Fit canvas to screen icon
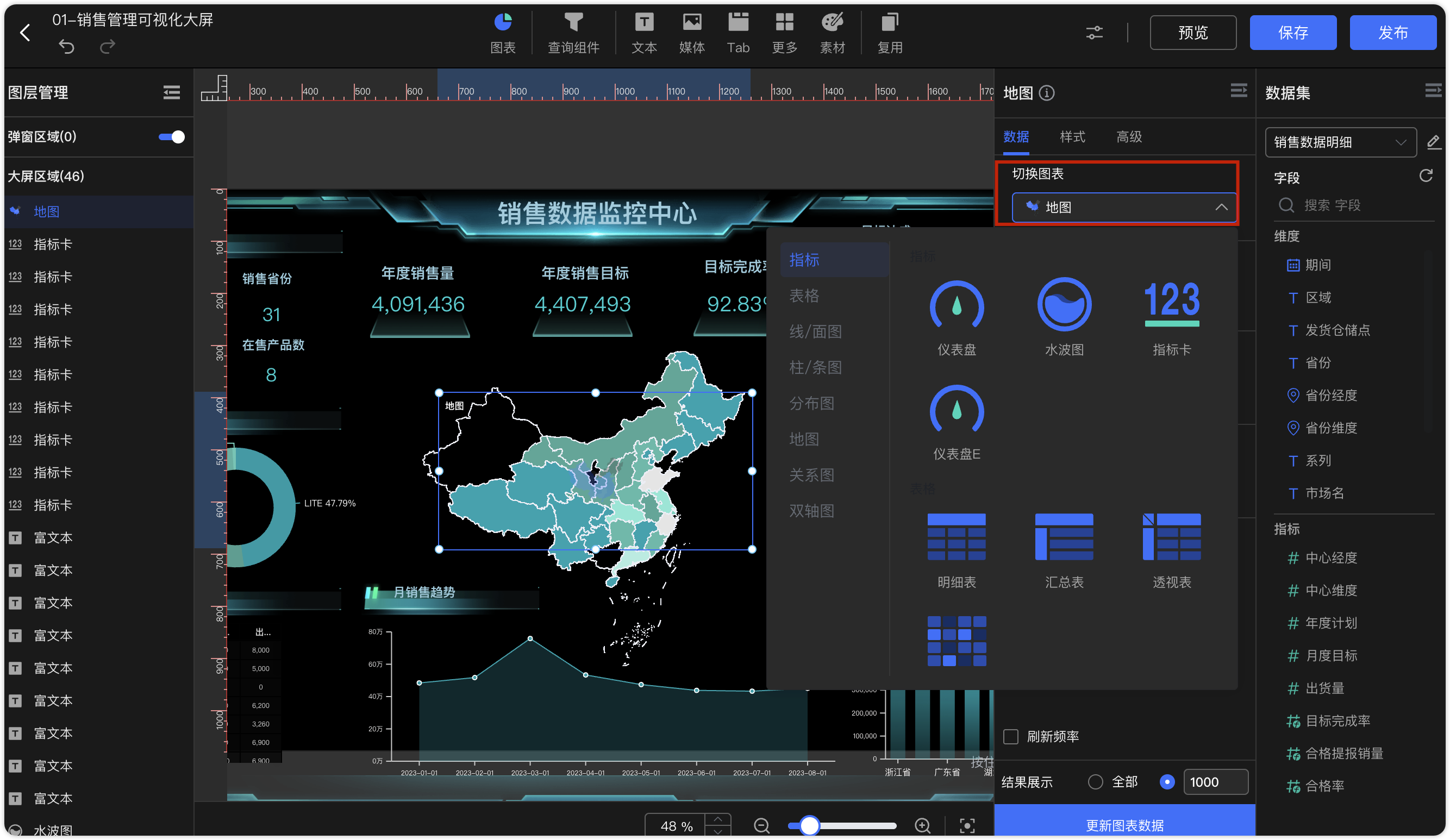1450x840 pixels. 967,826
